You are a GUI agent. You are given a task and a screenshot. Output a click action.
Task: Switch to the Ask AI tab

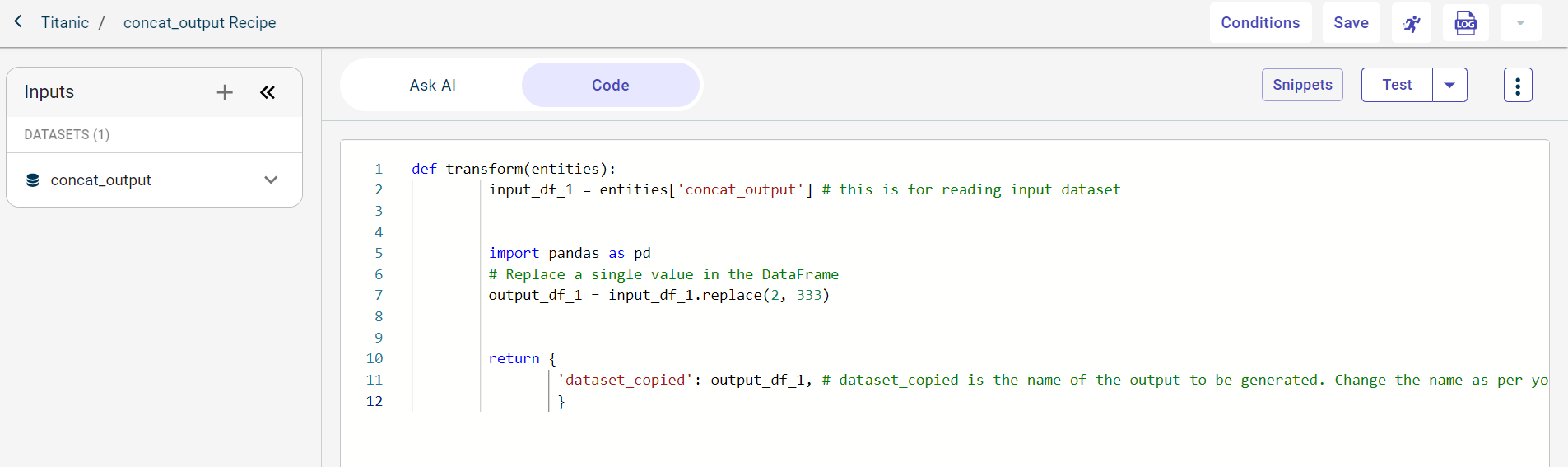point(432,85)
